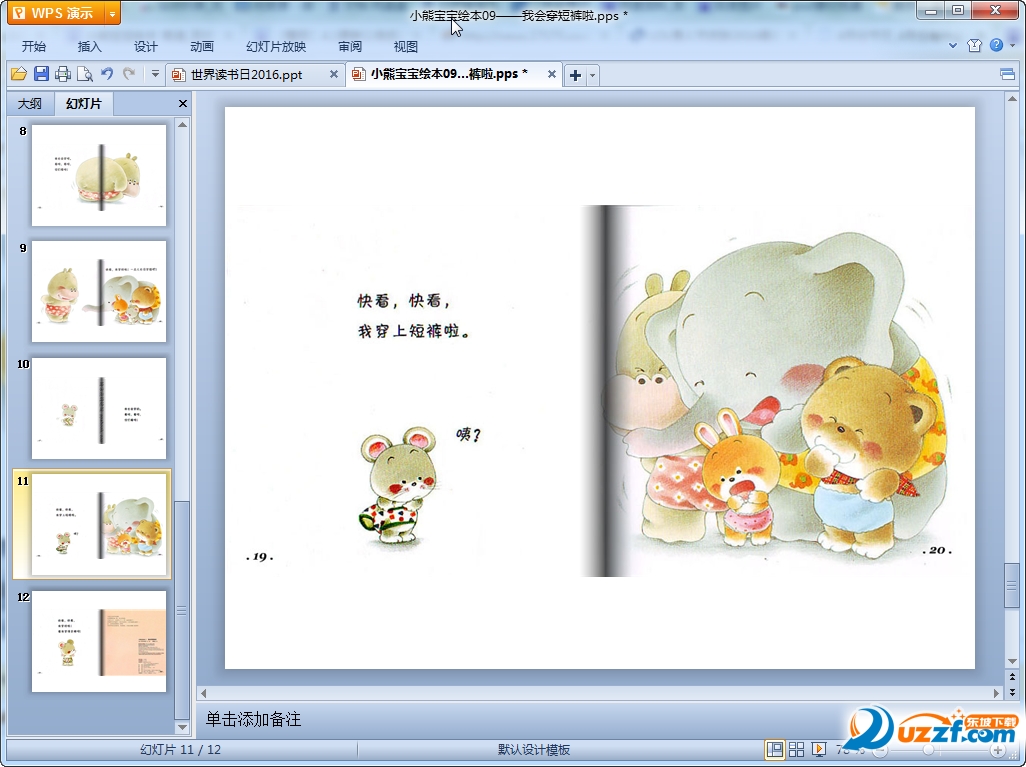The height and width of the screenshot is (767, 1026).
Task: Close the 世界读书日2016.ppt document tab
Action: pyautogui.click(x=334, y=75)
